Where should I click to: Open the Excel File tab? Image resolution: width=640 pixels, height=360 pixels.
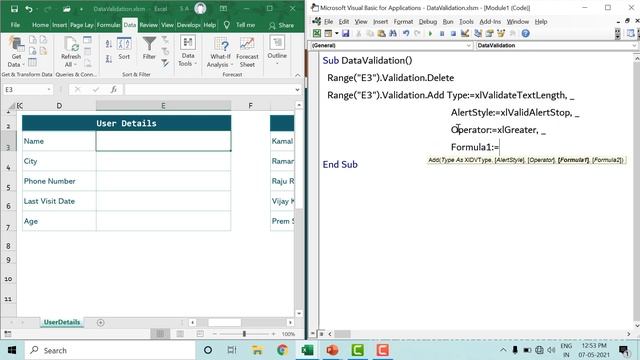click(x=15, y=25)
